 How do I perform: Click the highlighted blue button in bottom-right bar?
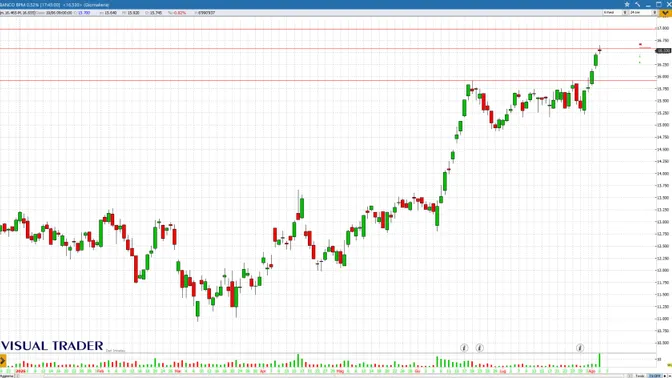pyautogui.click(x=654, y=376)
